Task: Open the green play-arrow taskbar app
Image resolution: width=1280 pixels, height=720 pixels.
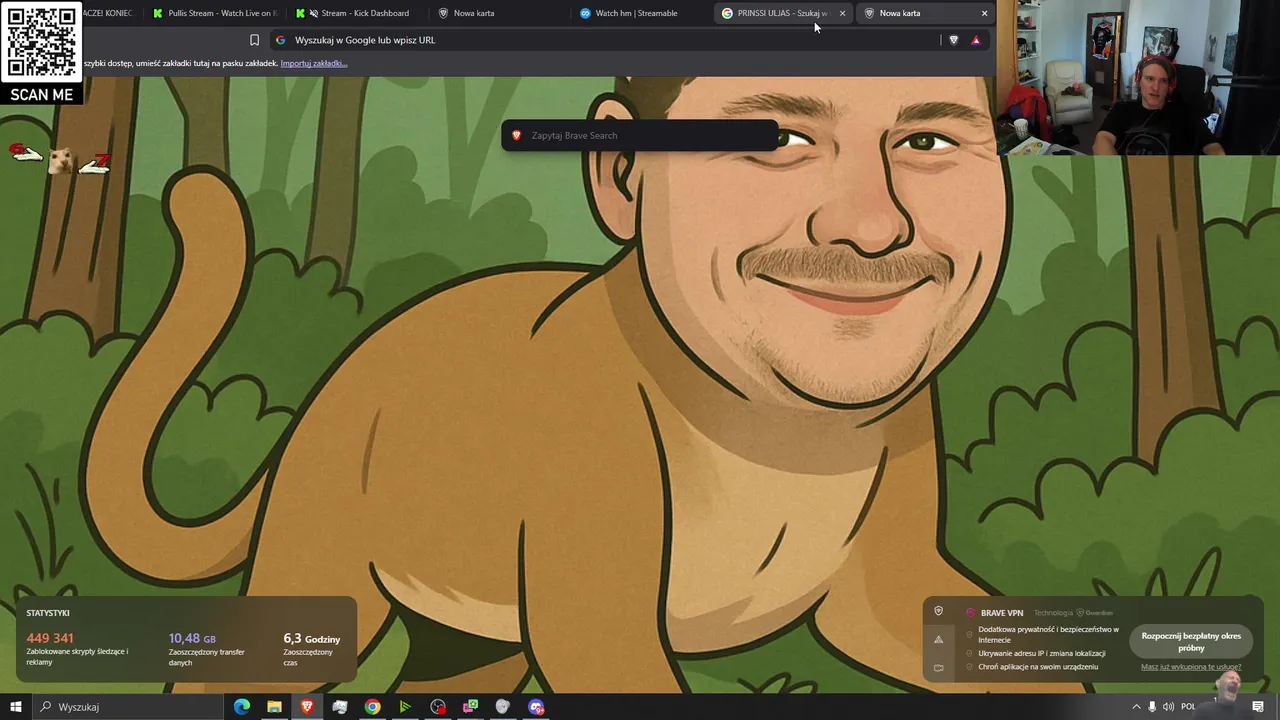Action: [x=405, y=707]
